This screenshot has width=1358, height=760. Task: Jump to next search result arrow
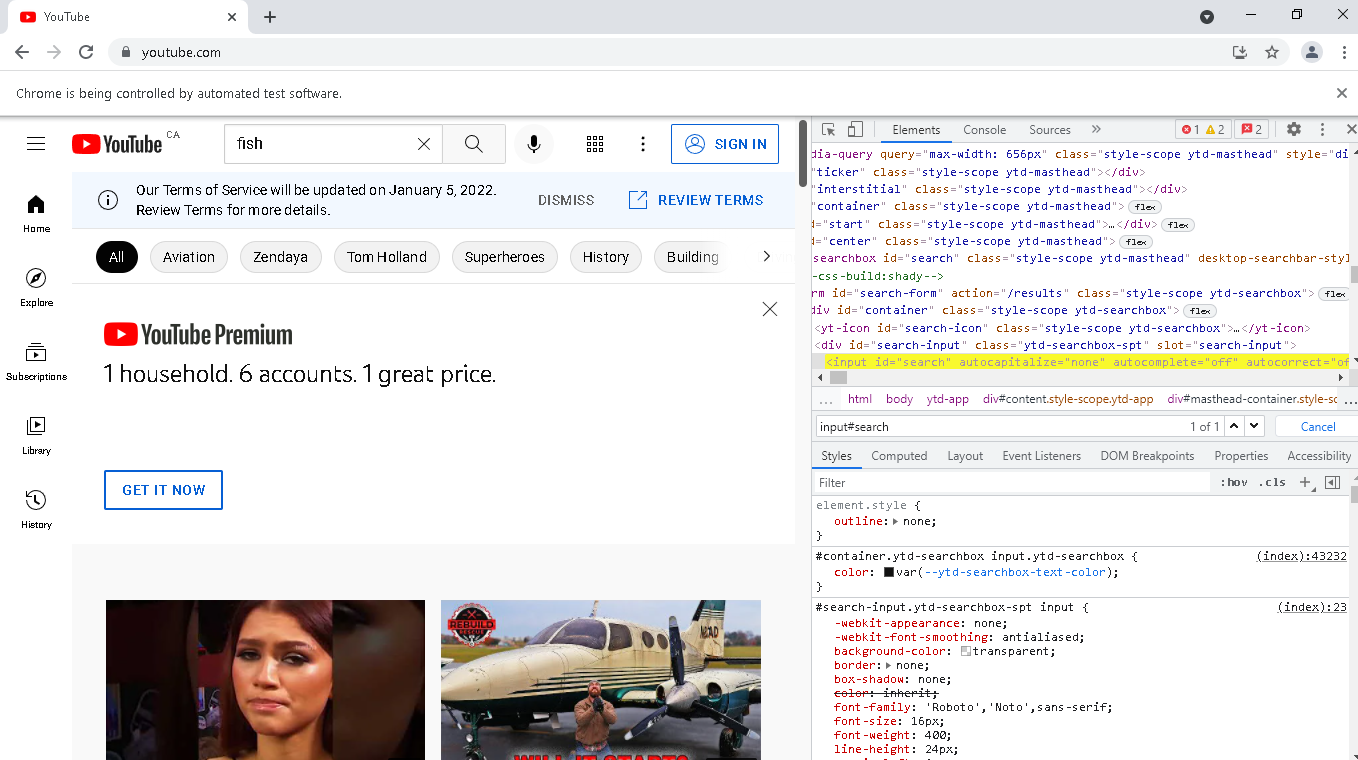click(1254, 426)
